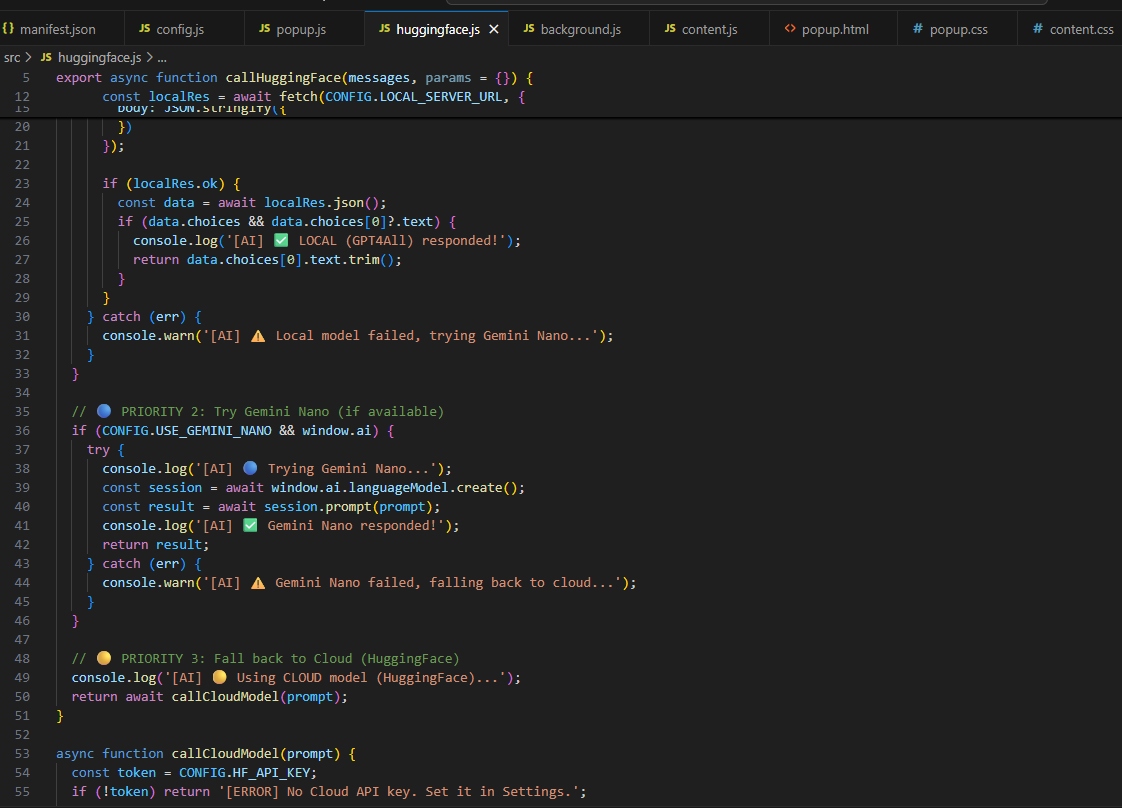This screenshot has height=808, width=1122.
Task: Open the popup.css tab
Action: pos(958,29)
